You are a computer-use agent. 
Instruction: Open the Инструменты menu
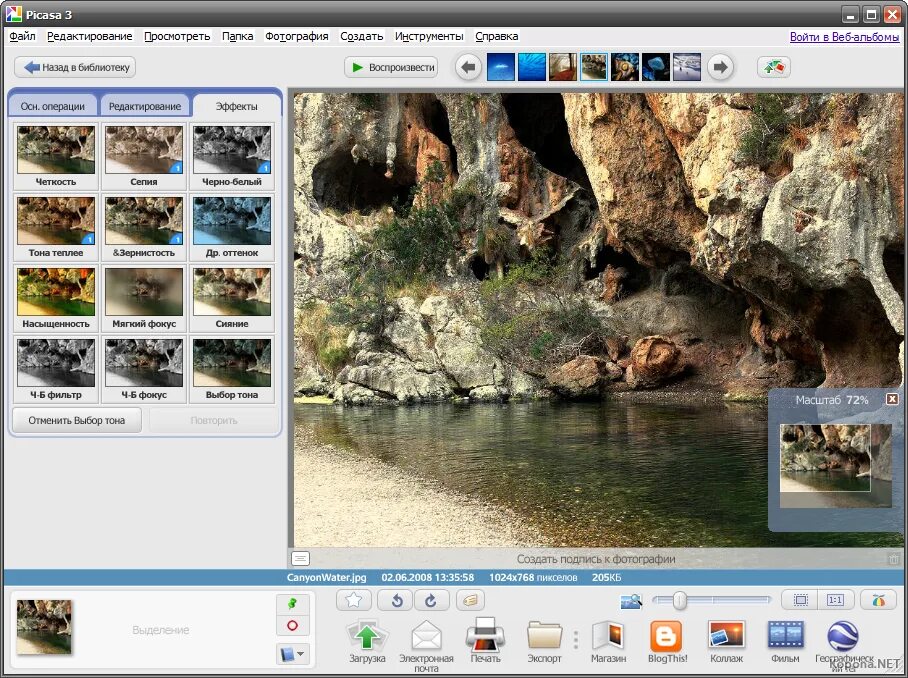pos(430,36)
